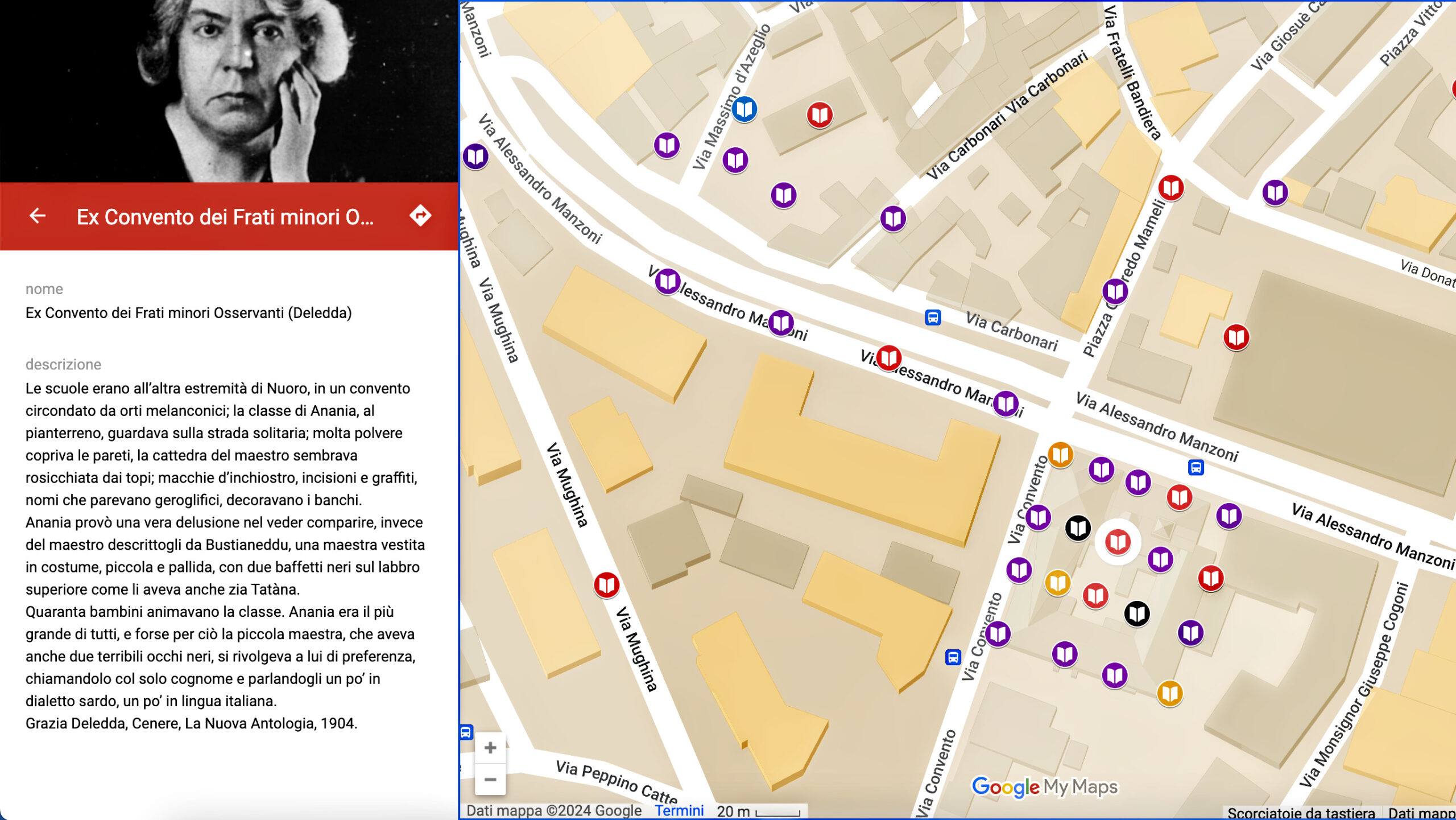Zoom out with the minus button

point(490,779)
